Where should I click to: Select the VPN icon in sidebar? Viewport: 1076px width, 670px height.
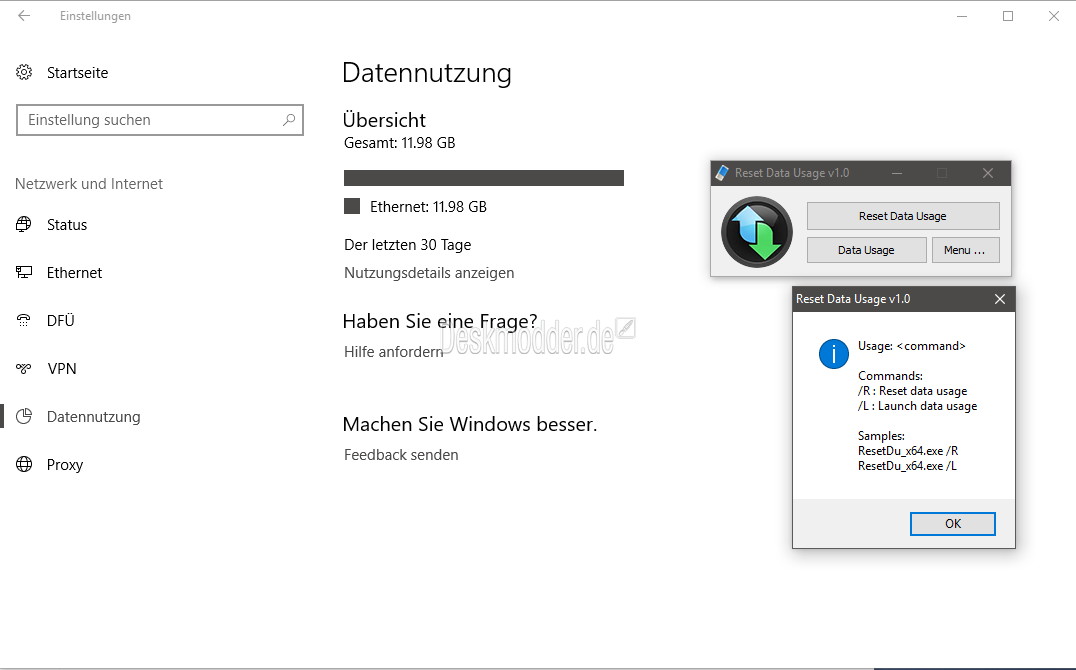[24, 369]
